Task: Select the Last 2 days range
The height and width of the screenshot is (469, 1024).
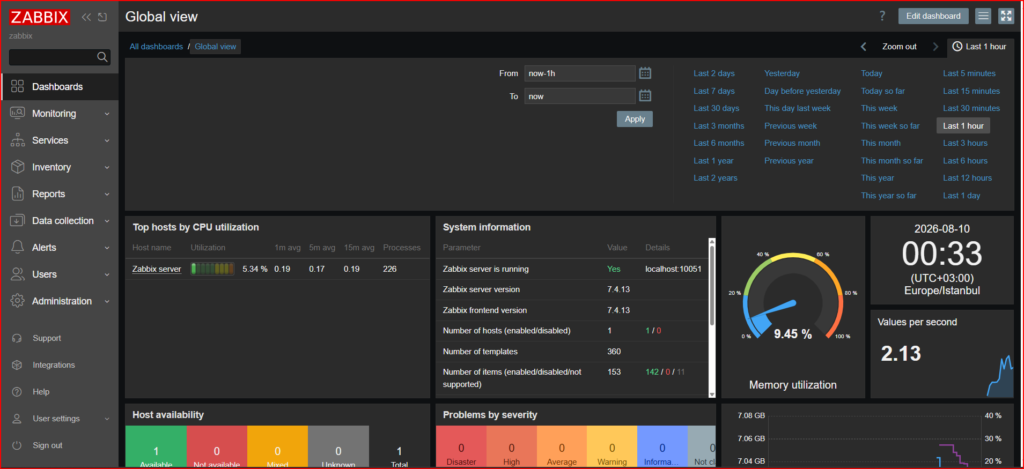Action: point(714,73)
